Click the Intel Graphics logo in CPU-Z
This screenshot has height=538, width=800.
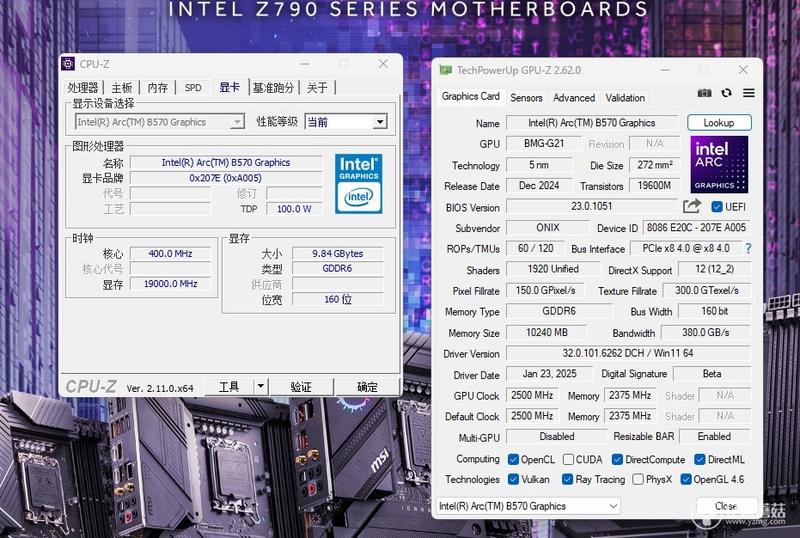tap(358, 184)
